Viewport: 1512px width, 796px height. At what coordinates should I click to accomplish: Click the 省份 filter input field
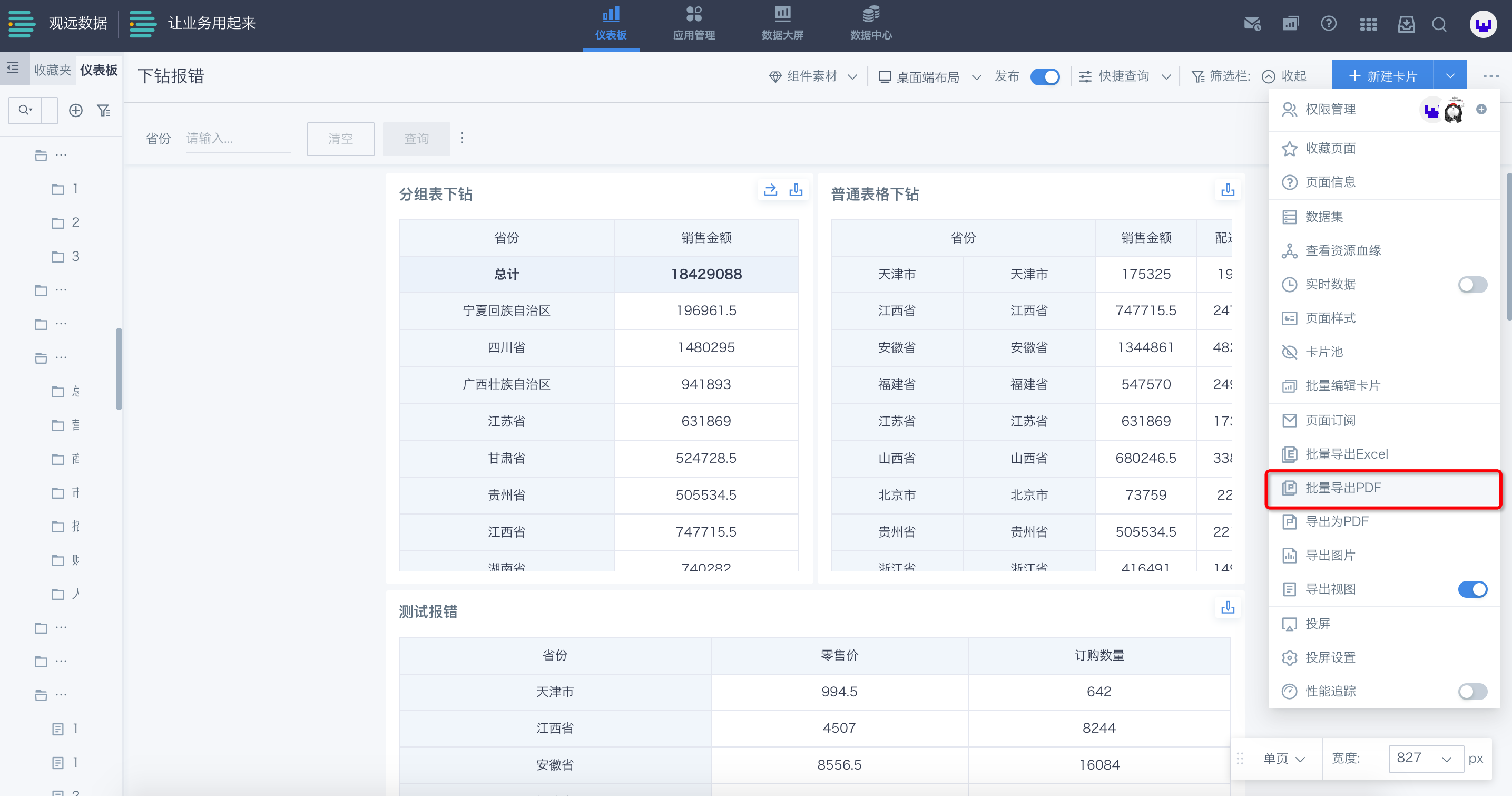[x=238, y=139]
